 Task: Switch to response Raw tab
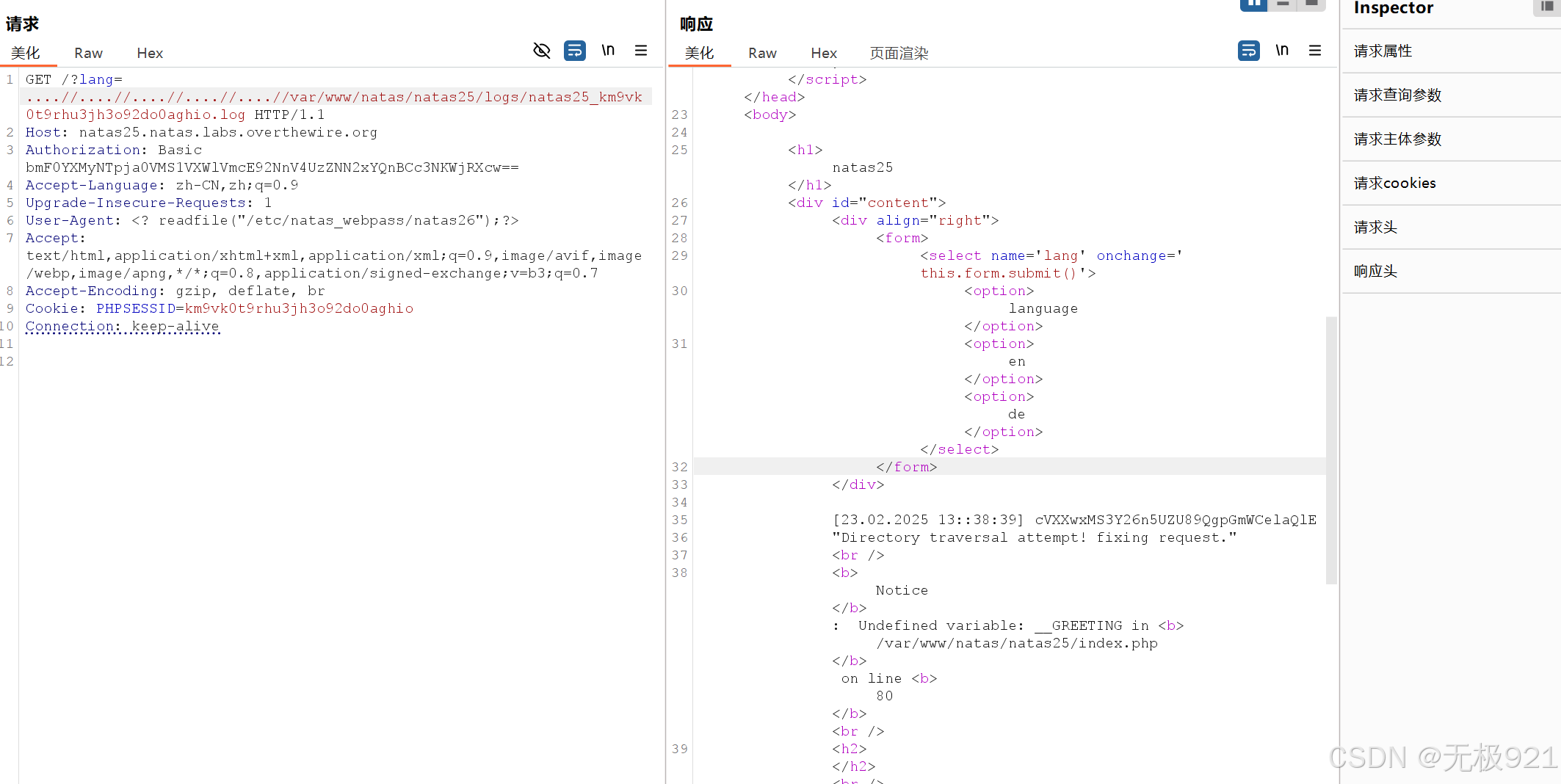(762, 53)
